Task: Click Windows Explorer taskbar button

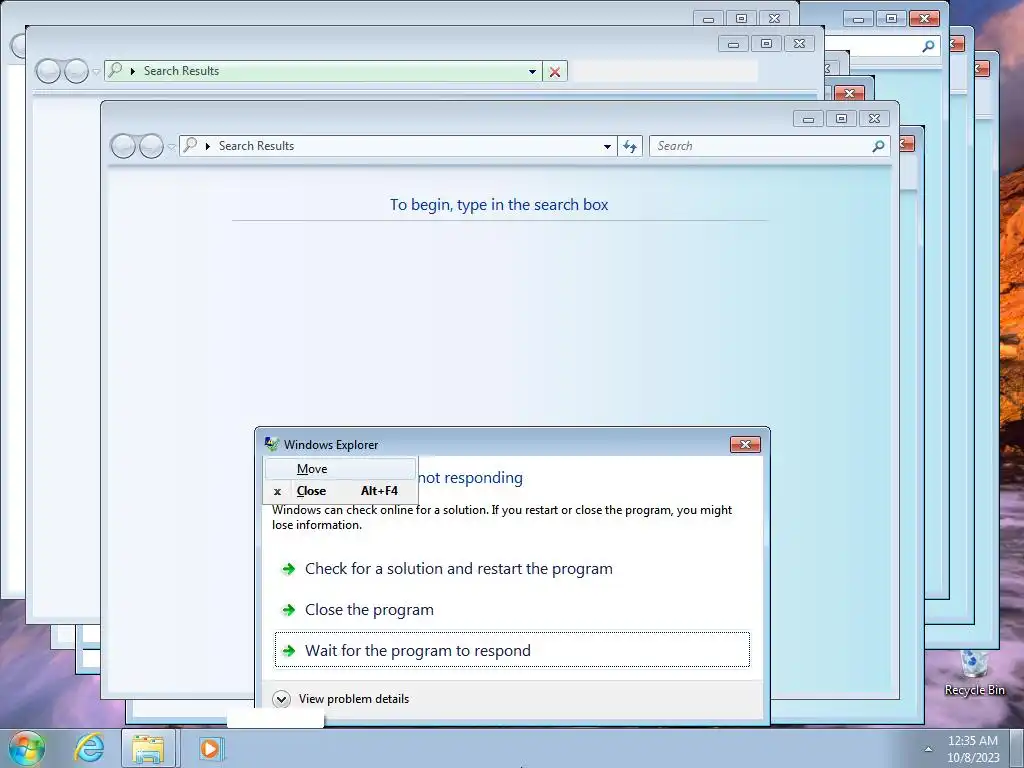Action: (148, 748)
